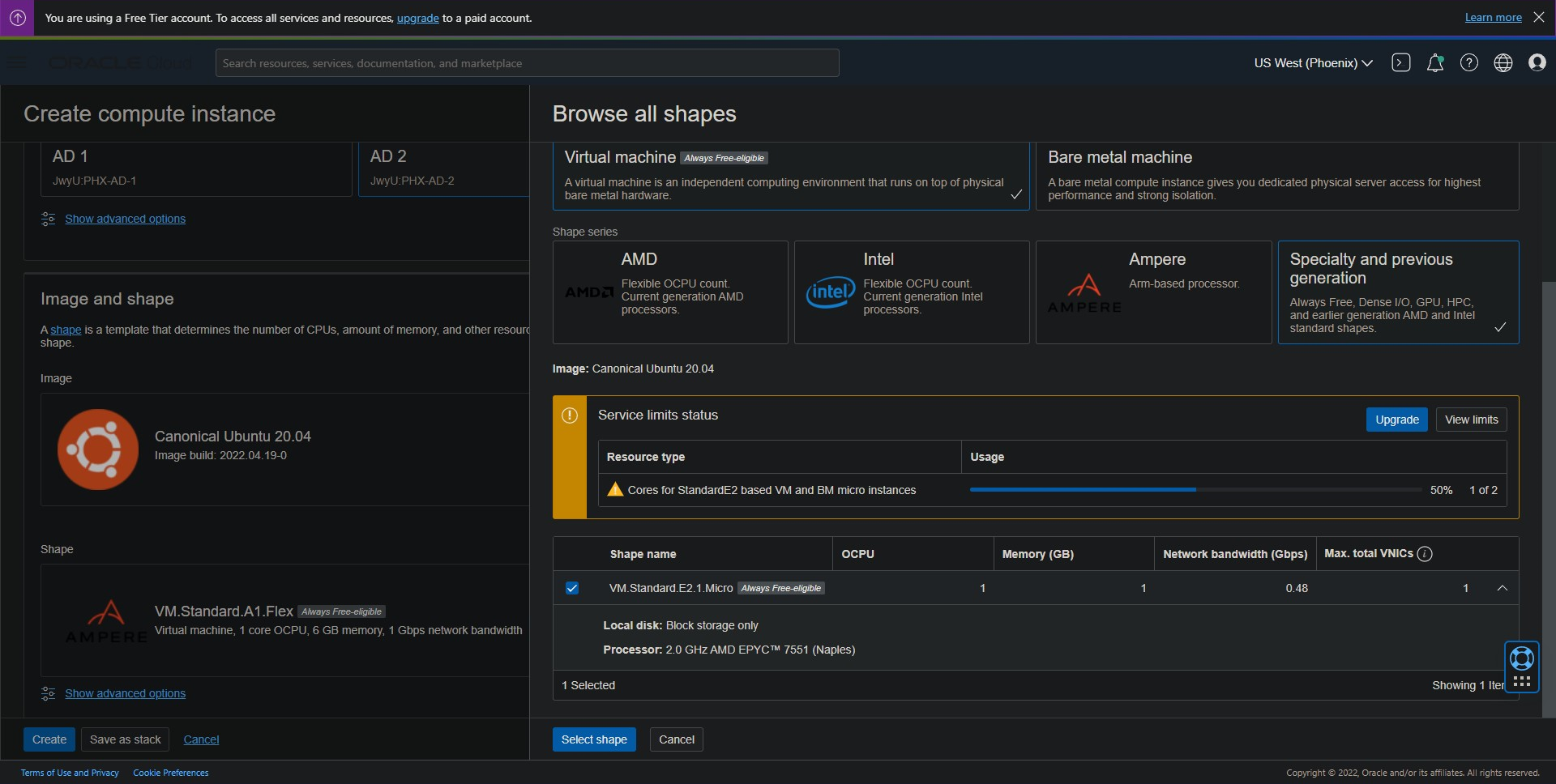Click the Always Free-eligible badge on Virtual machine
1556x784 pixels.
tap(724, 158)
